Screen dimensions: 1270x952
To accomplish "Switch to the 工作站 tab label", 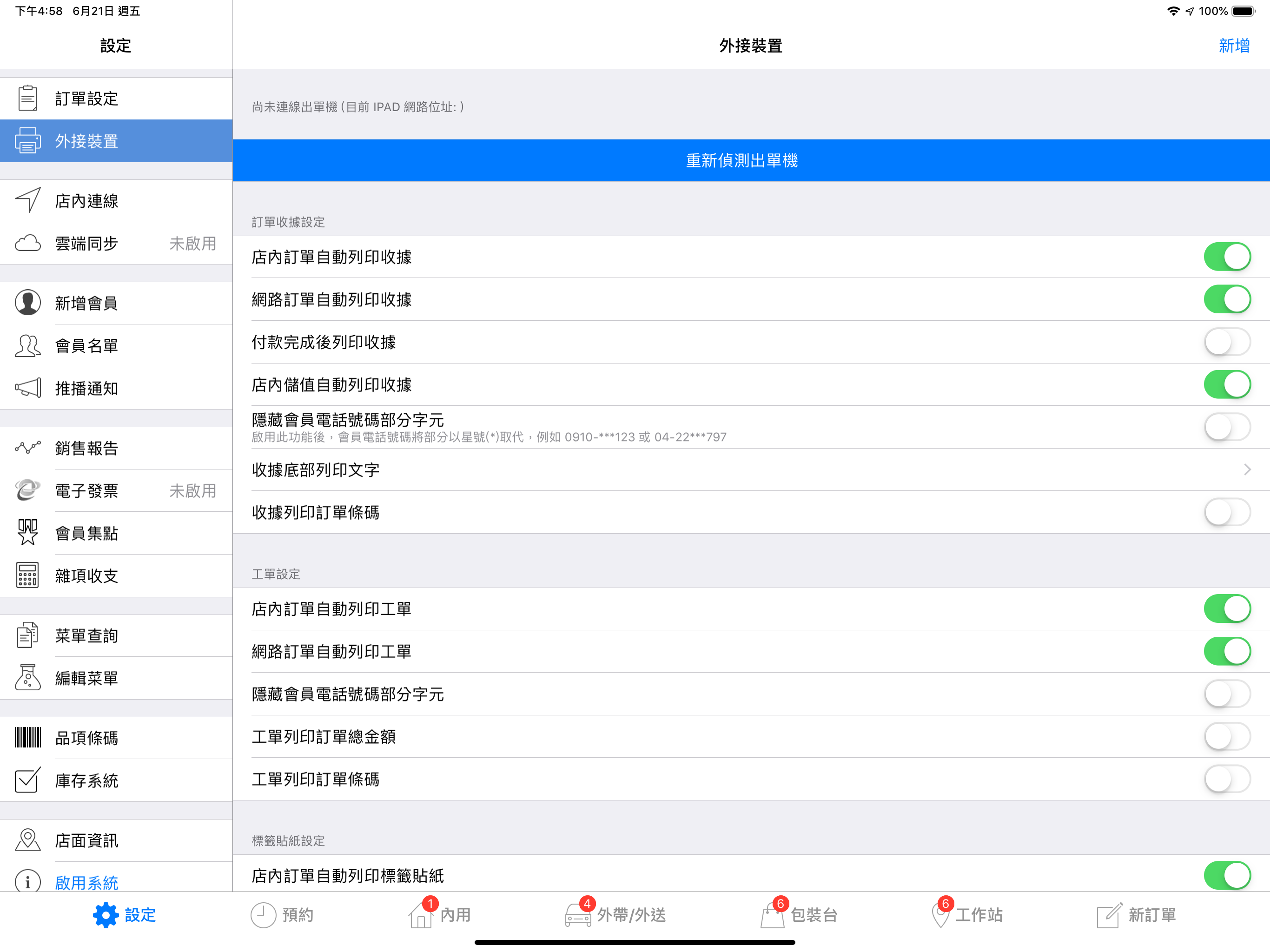I will coord(979,915).
